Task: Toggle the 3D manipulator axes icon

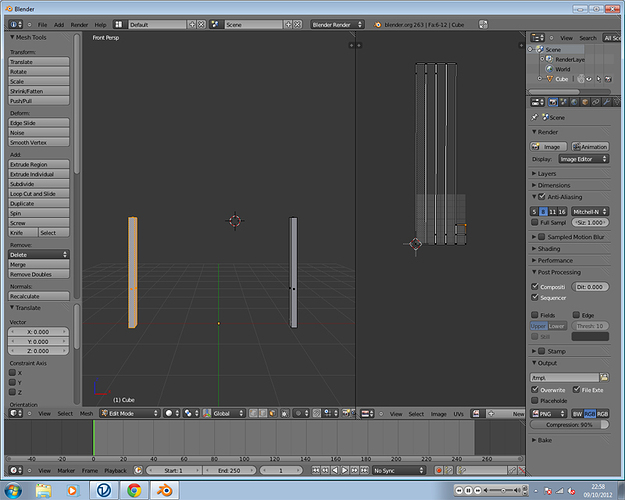Action: (206, 413)
